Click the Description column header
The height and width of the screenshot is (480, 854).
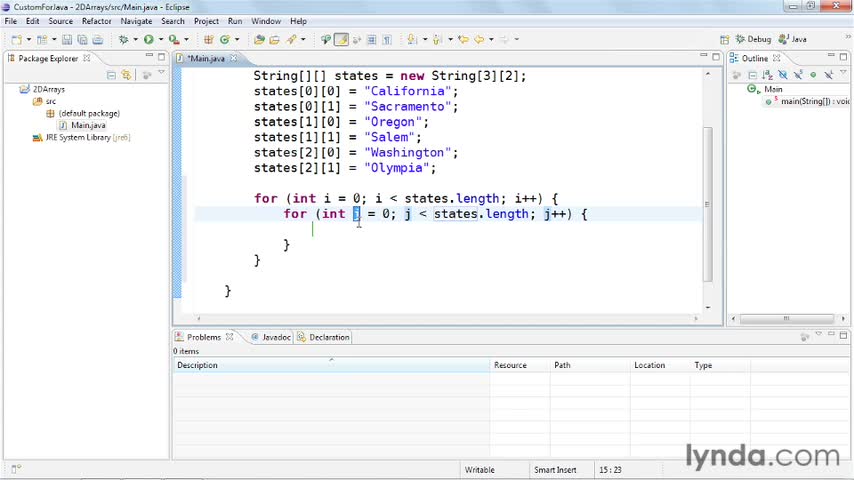coord(198,365)
